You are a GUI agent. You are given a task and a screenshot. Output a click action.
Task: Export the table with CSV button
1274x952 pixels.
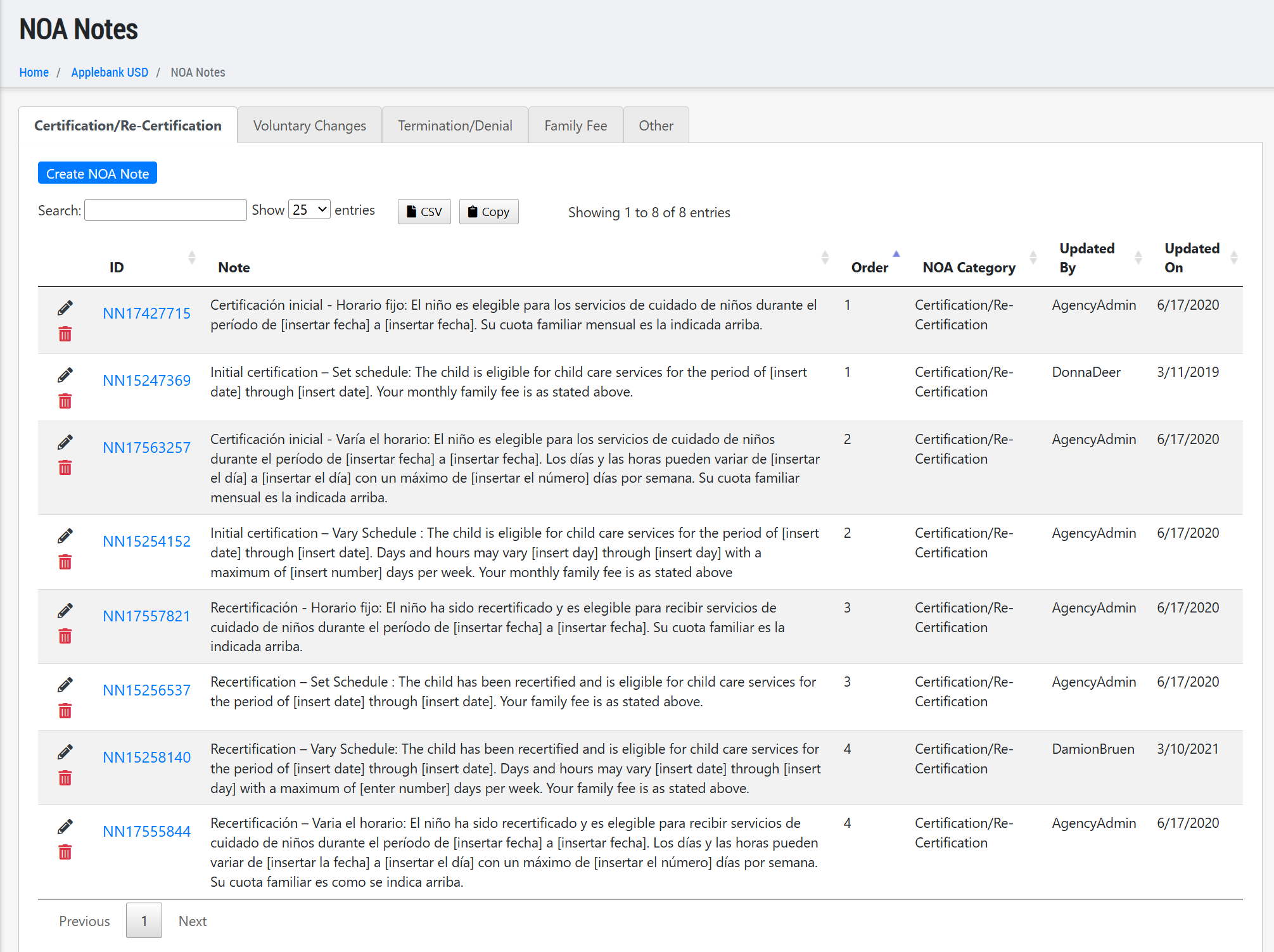(424, 212)
